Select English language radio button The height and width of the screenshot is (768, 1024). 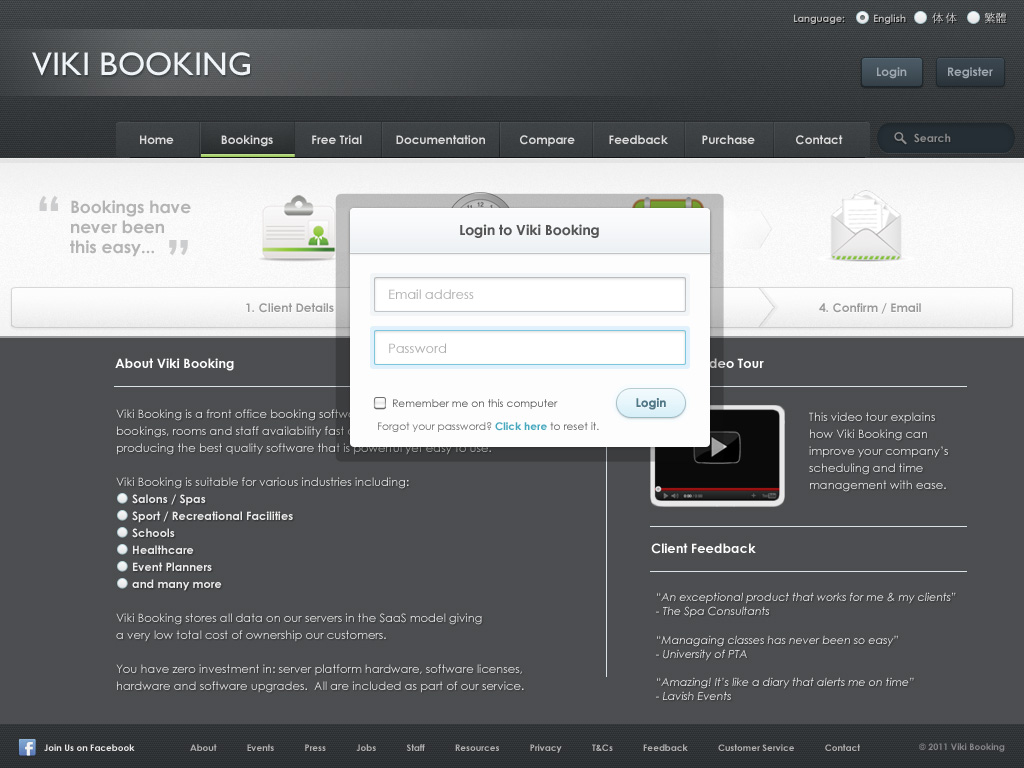tap(862, 18)
